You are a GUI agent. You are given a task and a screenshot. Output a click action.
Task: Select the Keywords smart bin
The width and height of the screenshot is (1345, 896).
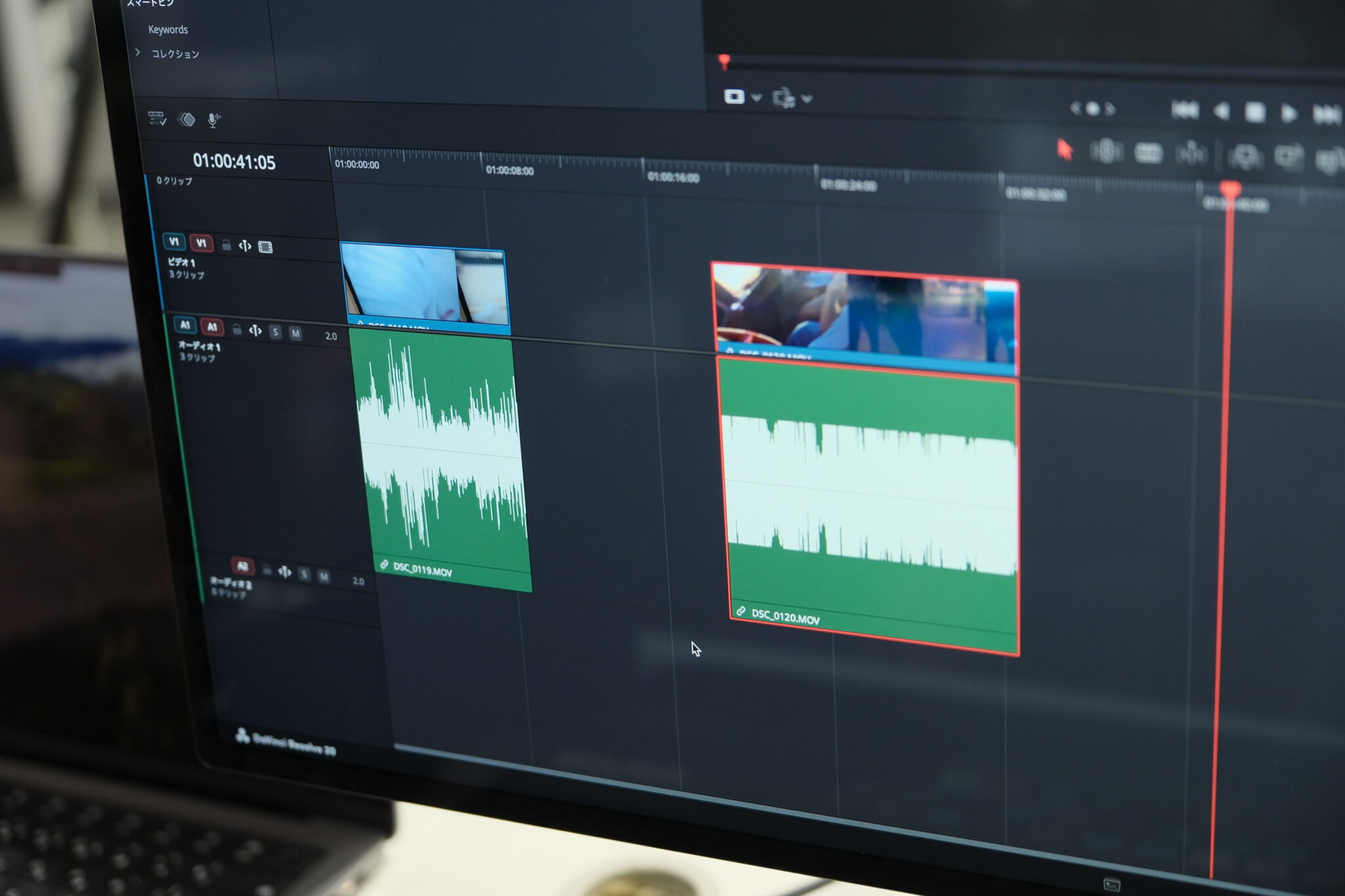[x=167, y=30]
